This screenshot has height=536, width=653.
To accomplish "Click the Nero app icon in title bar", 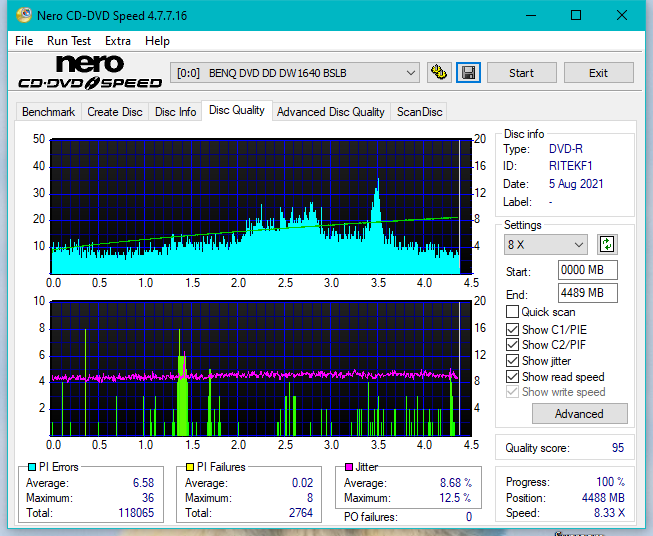I will pos(24,15).
